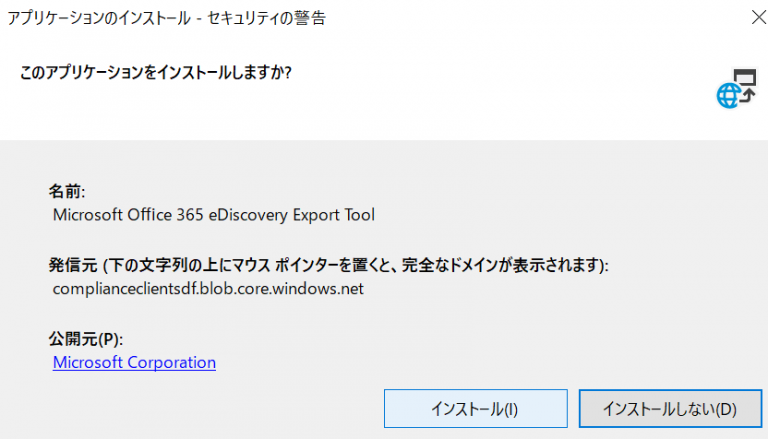Click the Microsoft Office 365 eDiscovery Export Tool name
This screenshot has width=768, height=439.
(x=213, y=214)
